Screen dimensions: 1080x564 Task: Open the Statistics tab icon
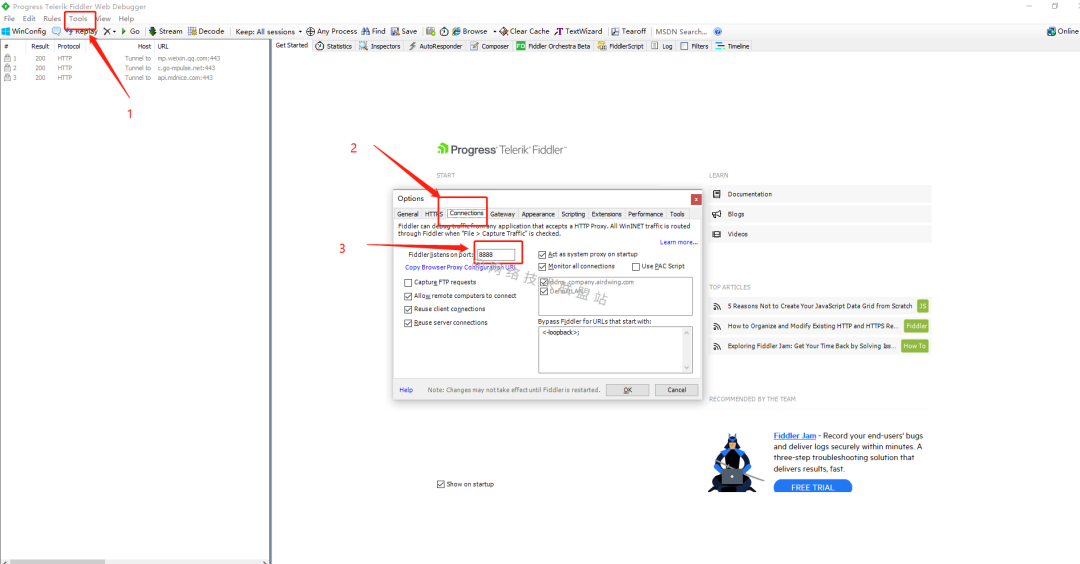(x=320, y=46)
